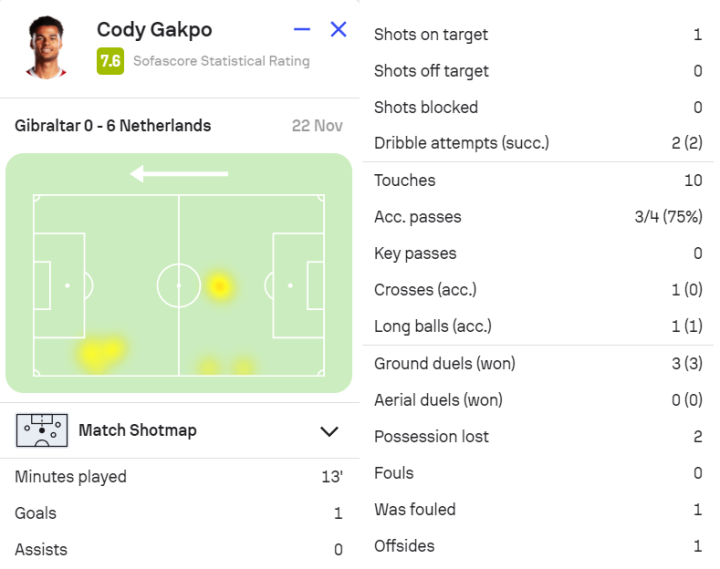Click the Sofascore Statistical Rating label

[221, 61]
